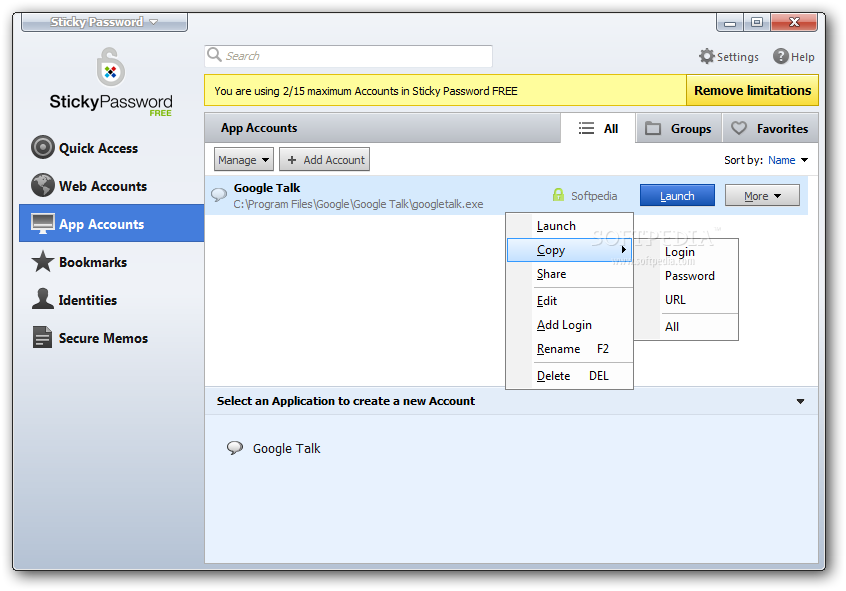Open Settings
The height and width of the screenshot is (591, 846).
point(729,57)
